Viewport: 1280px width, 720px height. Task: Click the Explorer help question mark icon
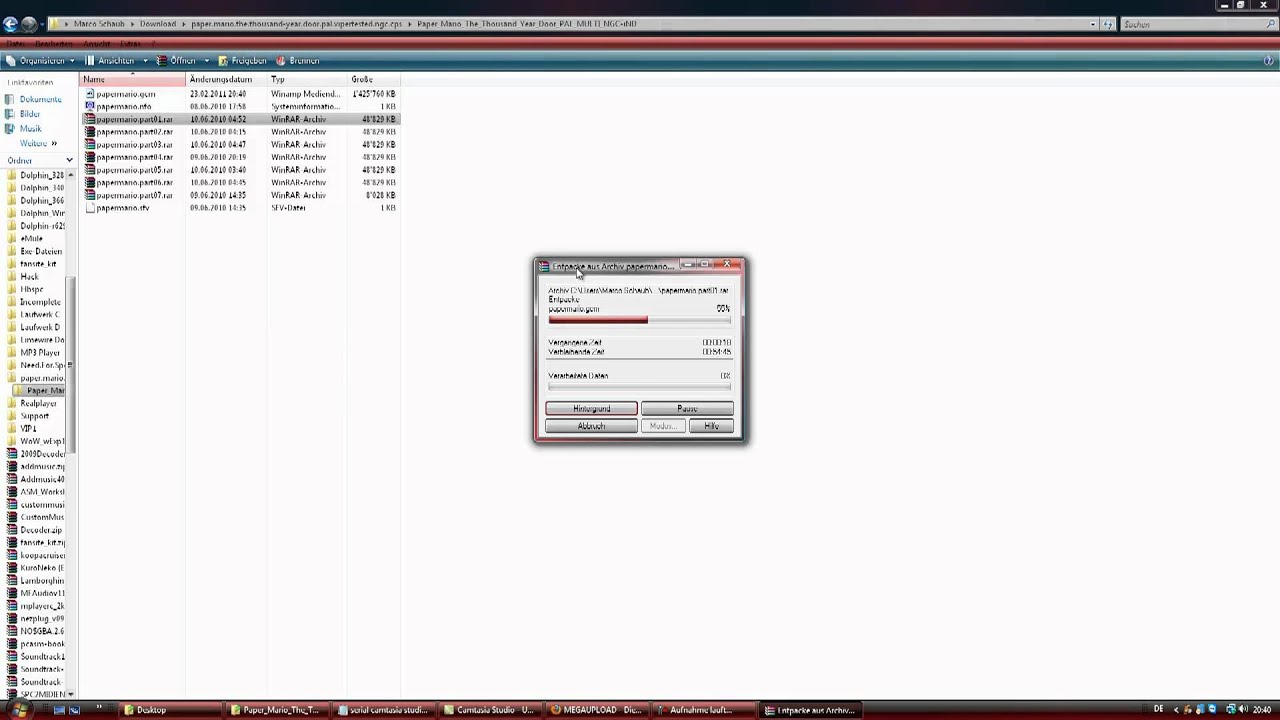click(1269, 61)
